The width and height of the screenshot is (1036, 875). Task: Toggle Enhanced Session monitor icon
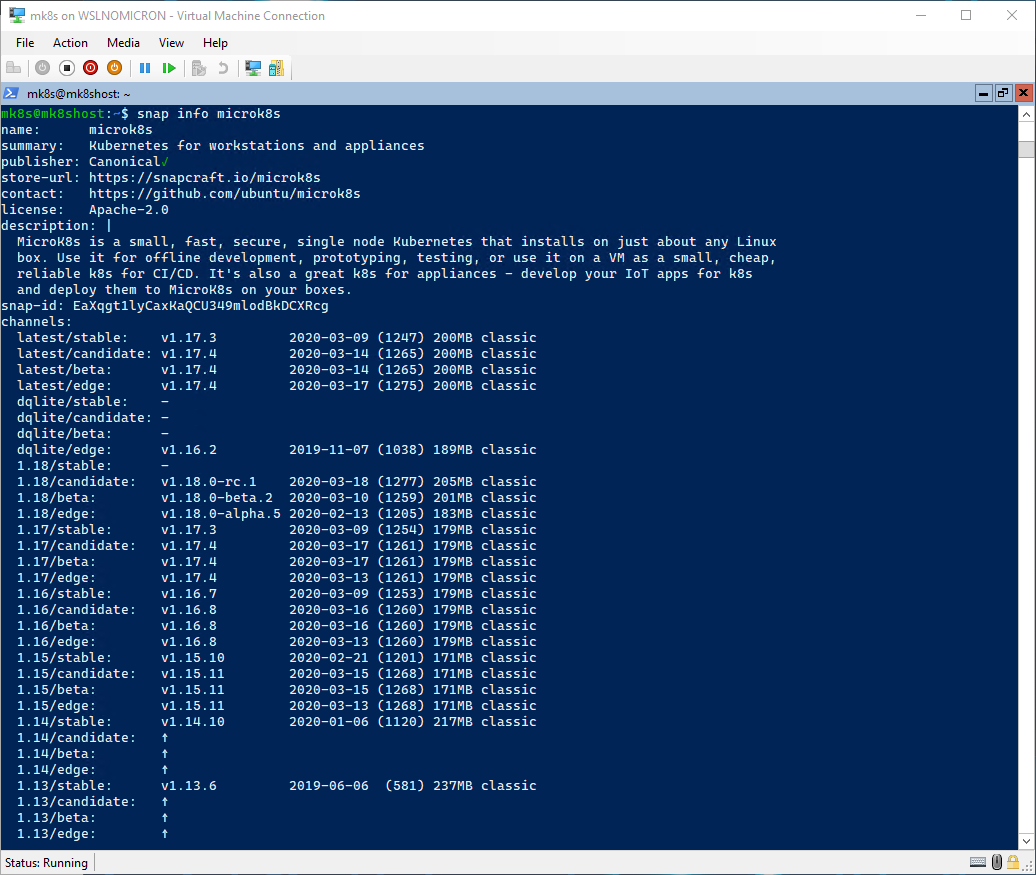tap(253, 68)
